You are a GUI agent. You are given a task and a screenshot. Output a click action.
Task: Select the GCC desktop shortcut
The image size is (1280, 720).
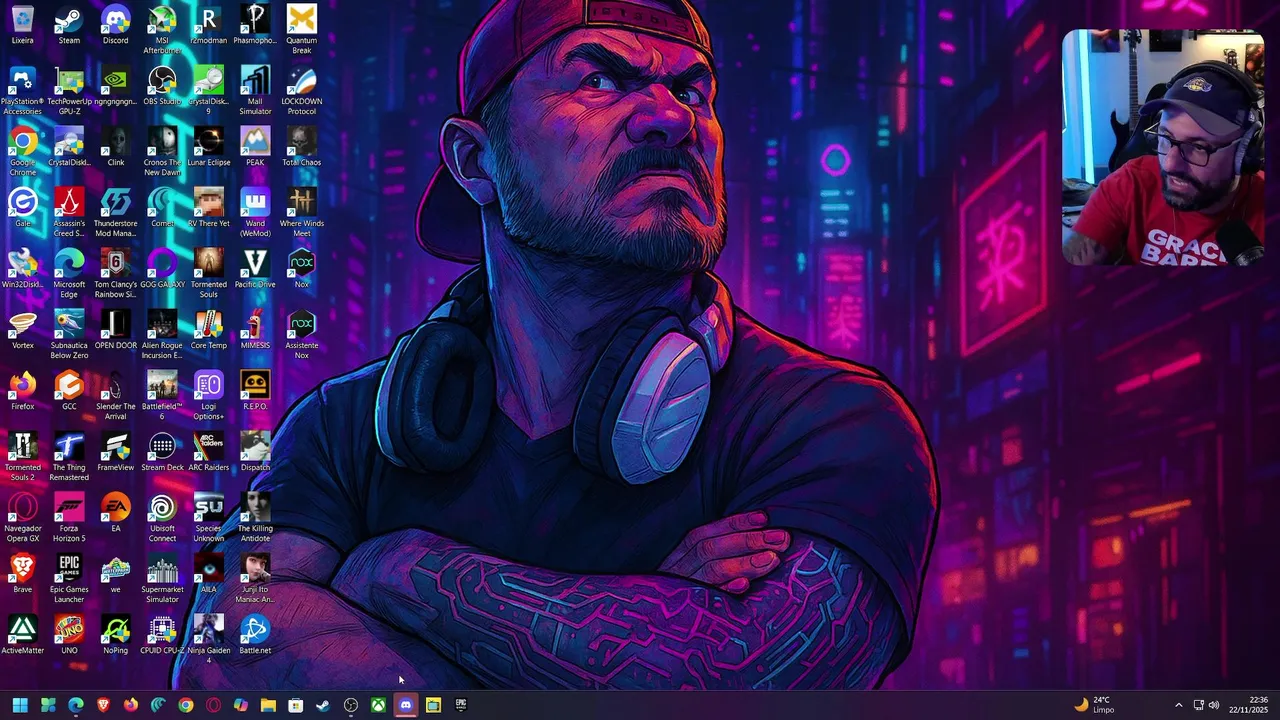pyautogui.click(x=69, y=392)
